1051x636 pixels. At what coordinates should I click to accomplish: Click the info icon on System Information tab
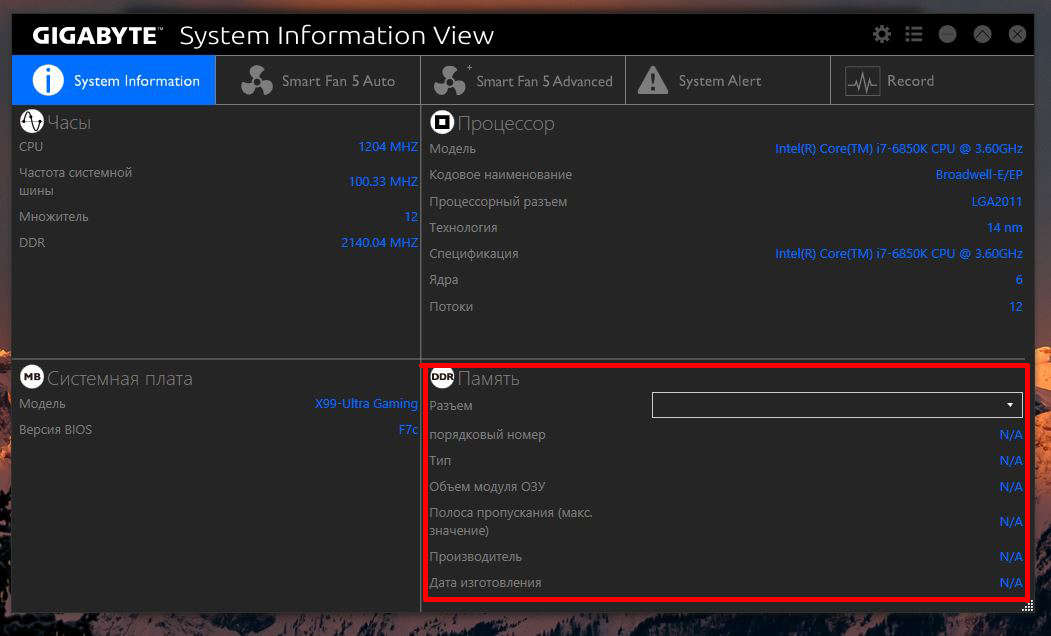pyautogui.click(x=48, y=80)
